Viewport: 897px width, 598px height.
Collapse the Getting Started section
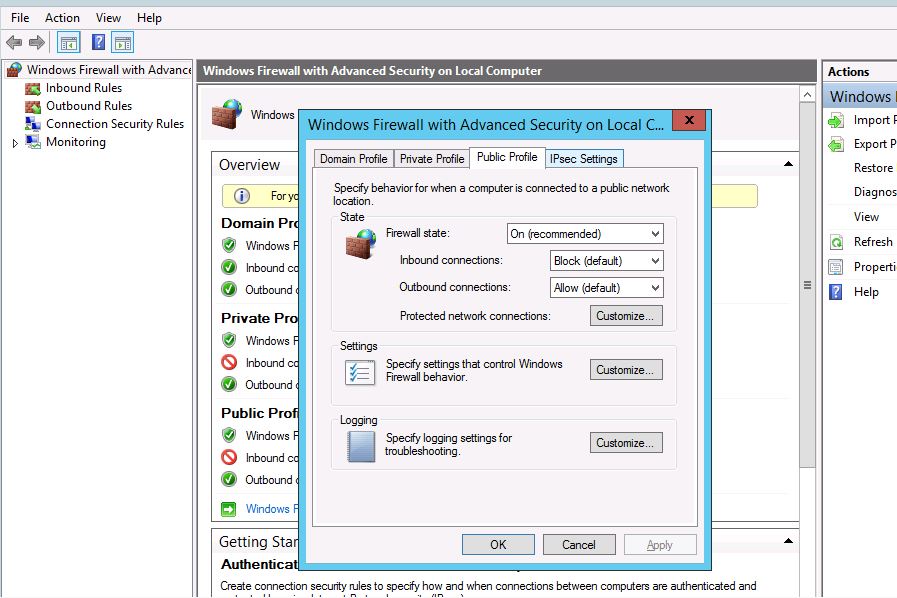point(788,541)
